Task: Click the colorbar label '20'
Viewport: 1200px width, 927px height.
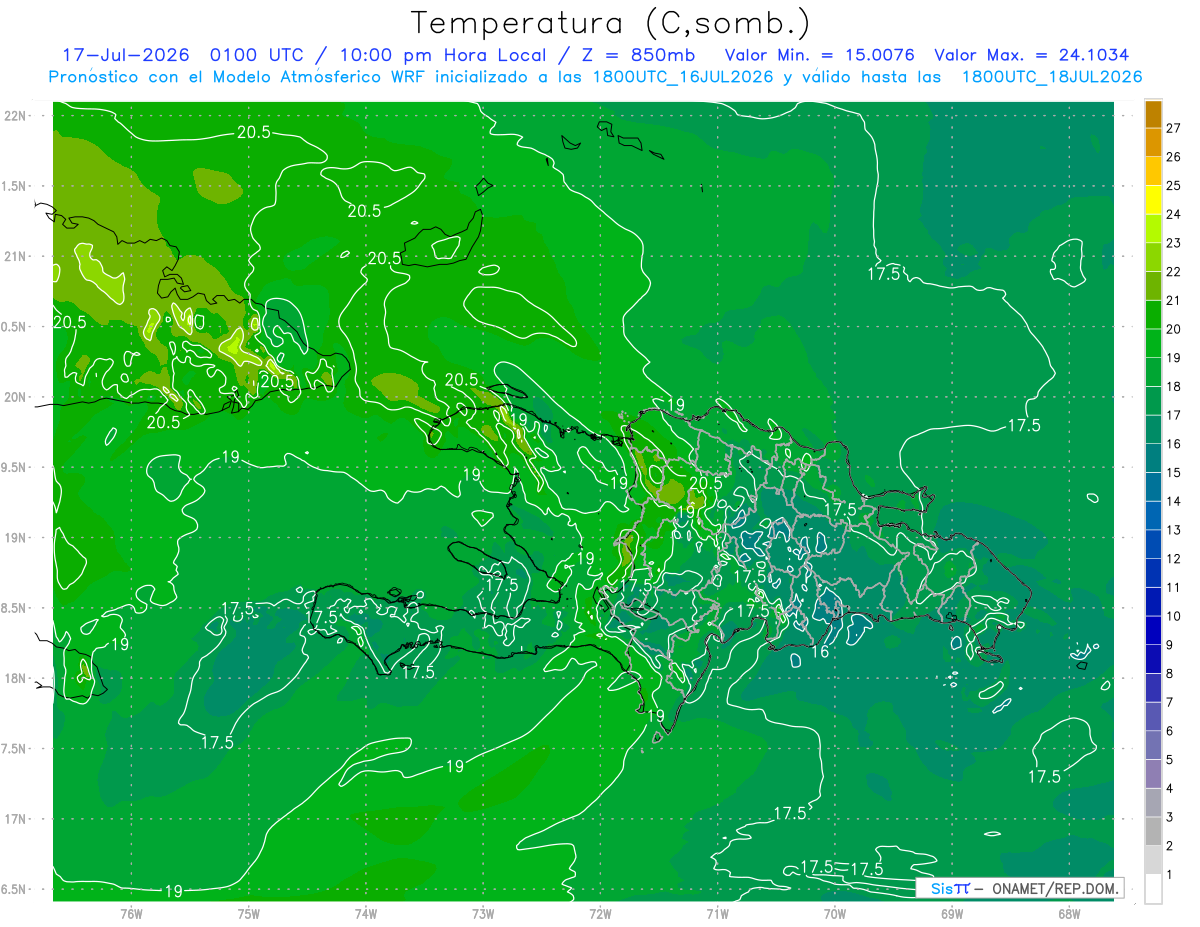Action: click(x=1173, y=329)
